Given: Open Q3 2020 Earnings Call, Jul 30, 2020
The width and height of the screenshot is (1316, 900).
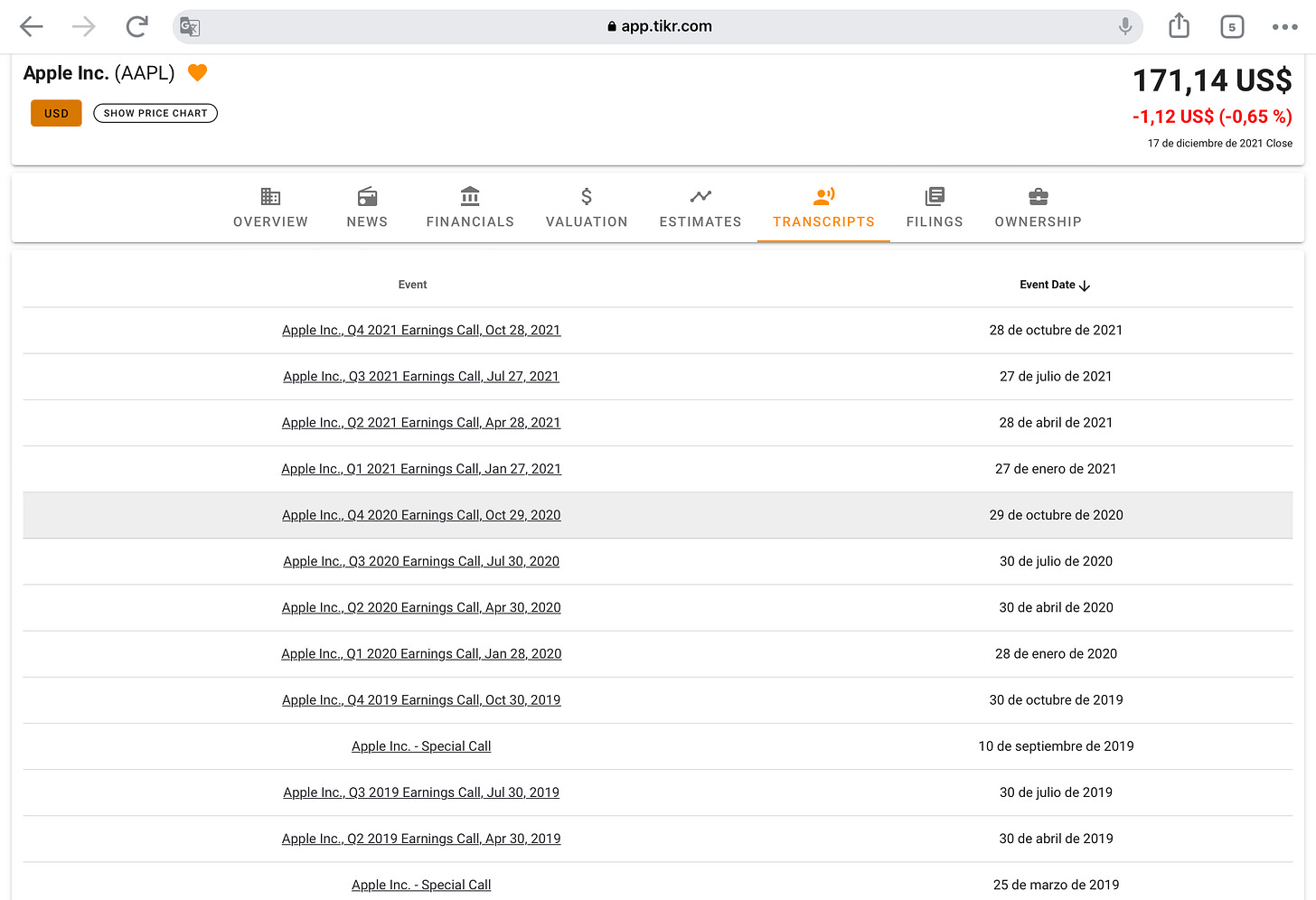Looking at the screenshot, I should (x=421, y=561).
